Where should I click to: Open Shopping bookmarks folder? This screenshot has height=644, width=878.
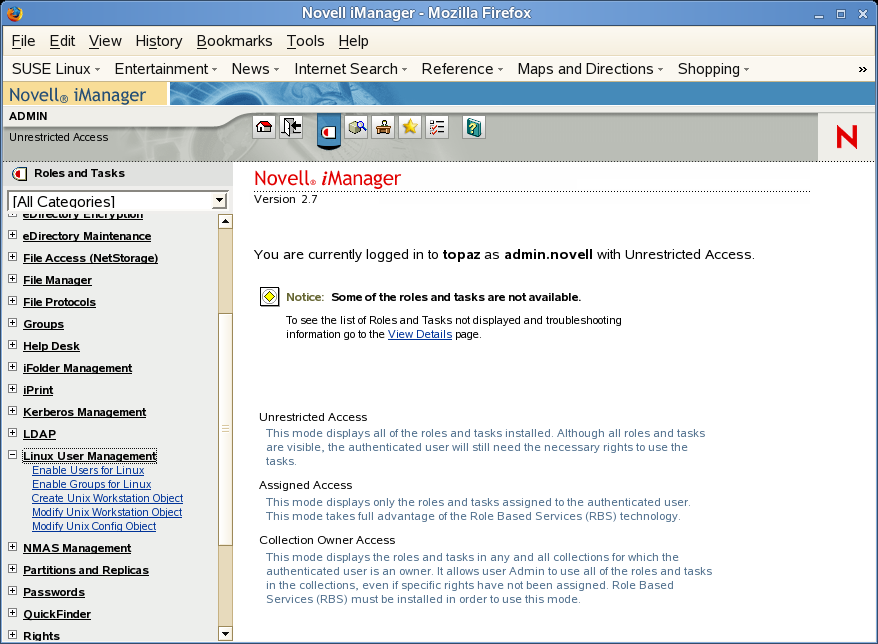pyautogui.click(x=713, y=69)
